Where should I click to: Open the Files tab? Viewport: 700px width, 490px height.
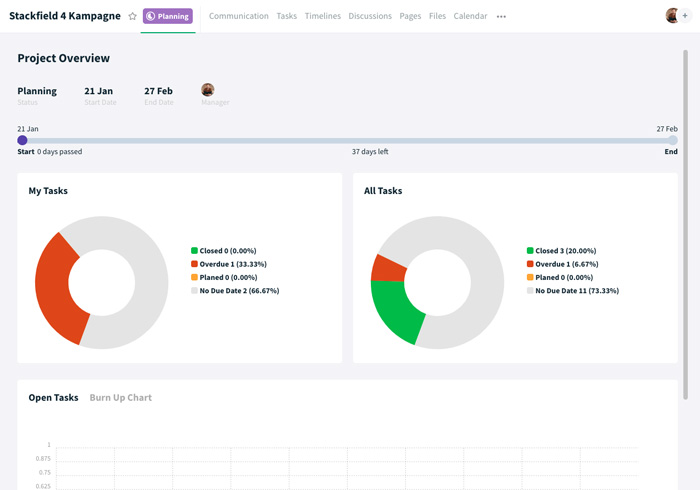pyautogui.click(x=438, y=16)
